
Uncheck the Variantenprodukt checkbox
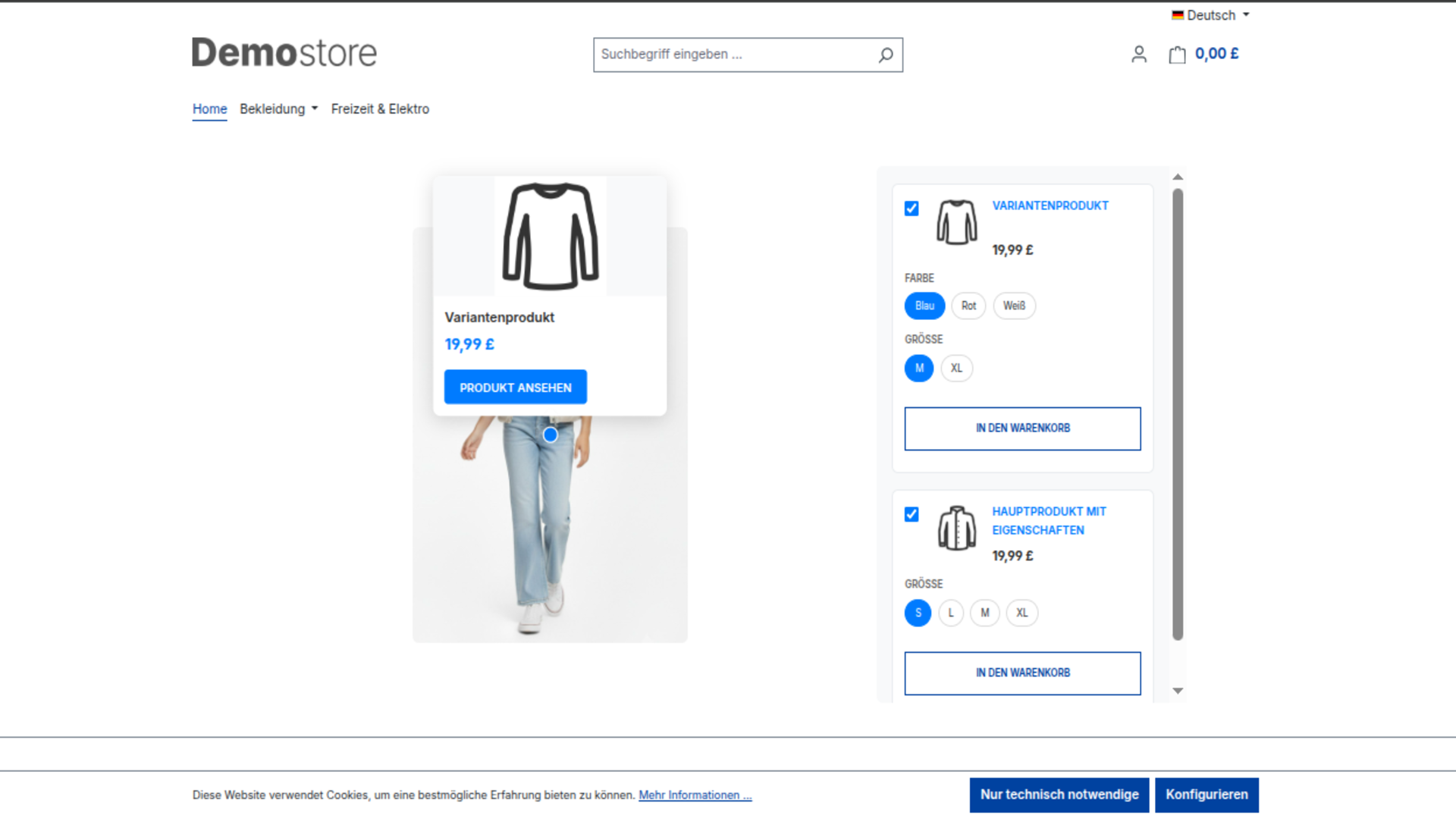tap(912, 209)
